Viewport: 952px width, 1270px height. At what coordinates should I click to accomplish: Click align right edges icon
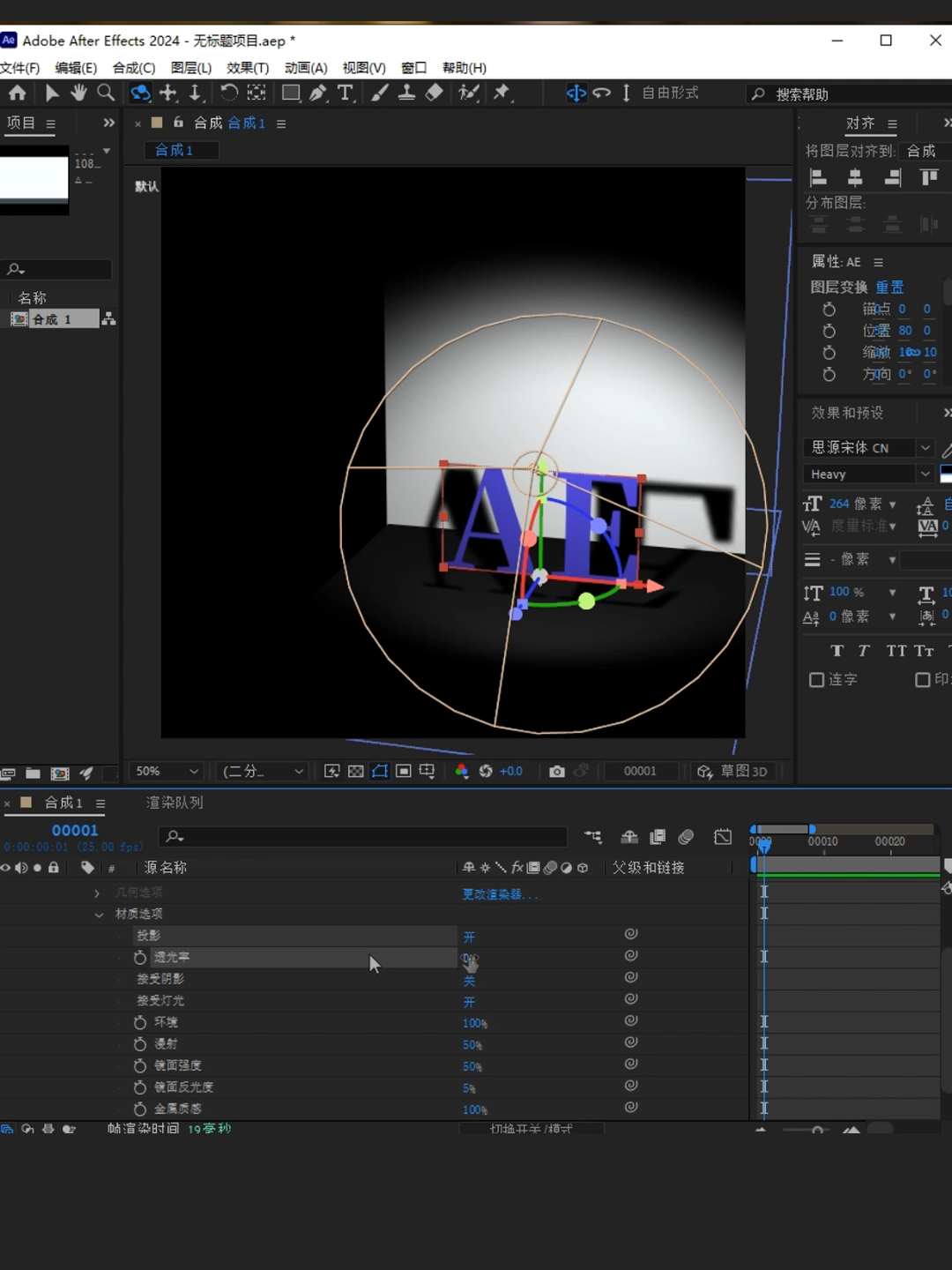click(x=892, y=177)
